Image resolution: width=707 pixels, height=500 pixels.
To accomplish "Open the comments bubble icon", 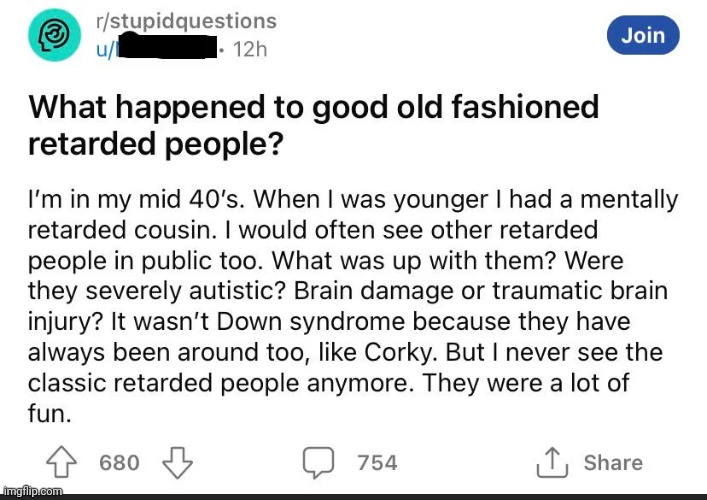I will pos(318,463).
